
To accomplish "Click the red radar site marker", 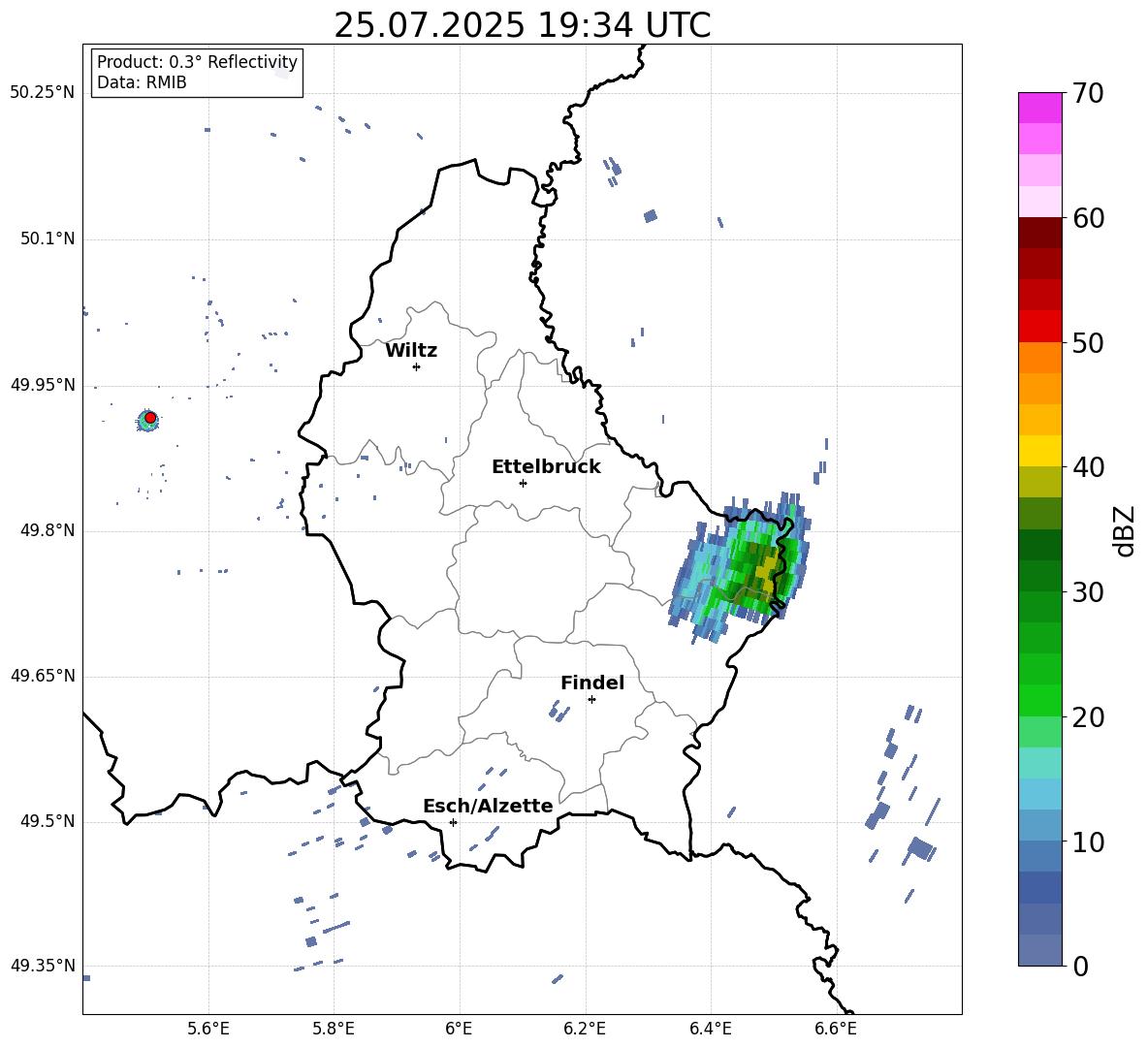I will [x=150, y=418].
